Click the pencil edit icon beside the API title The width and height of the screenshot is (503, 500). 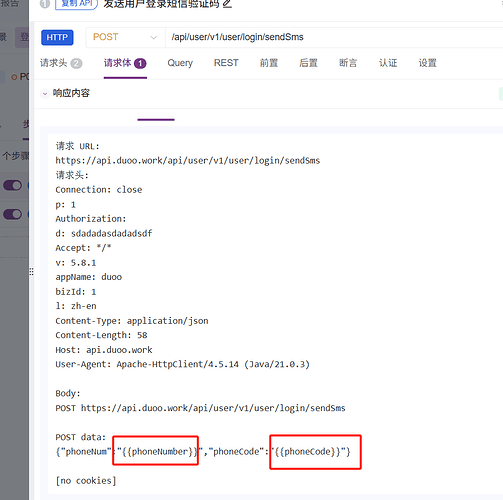click(227, 4)
